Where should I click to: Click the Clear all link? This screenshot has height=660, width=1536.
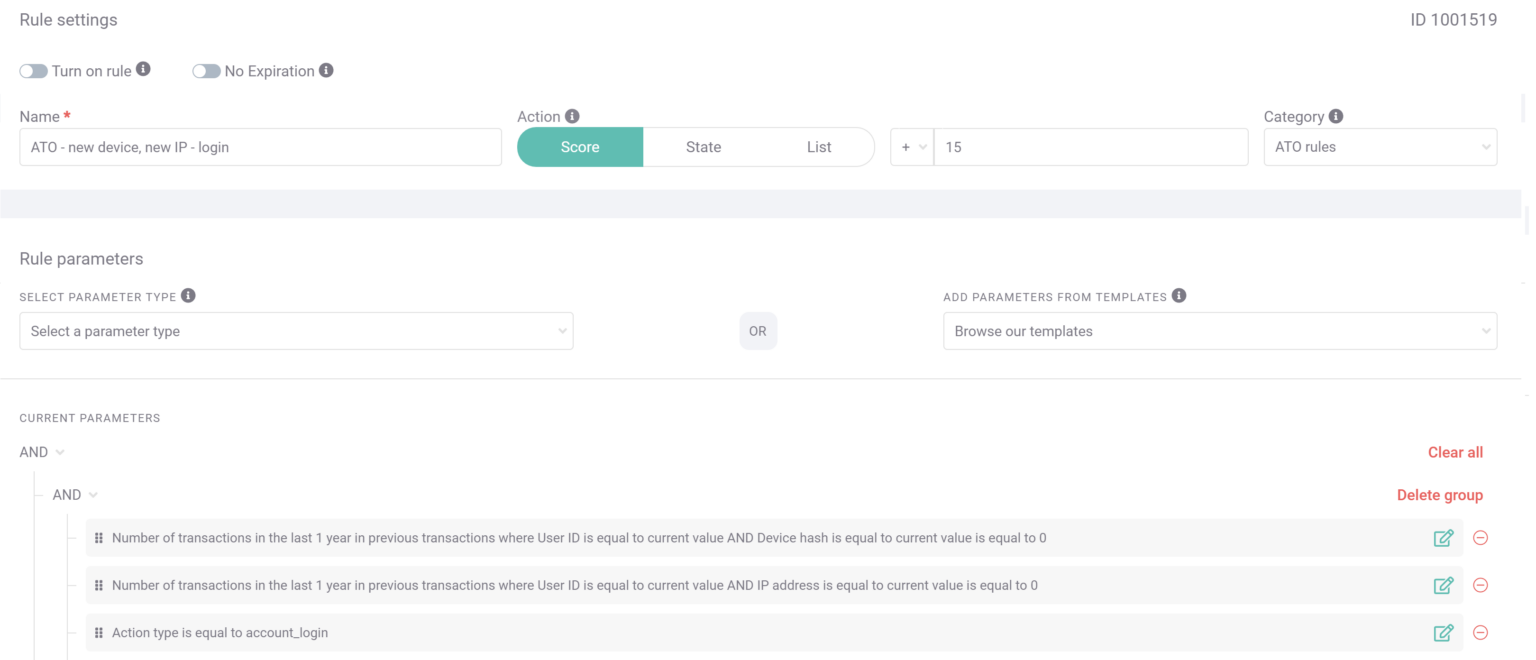[1455, 452]
